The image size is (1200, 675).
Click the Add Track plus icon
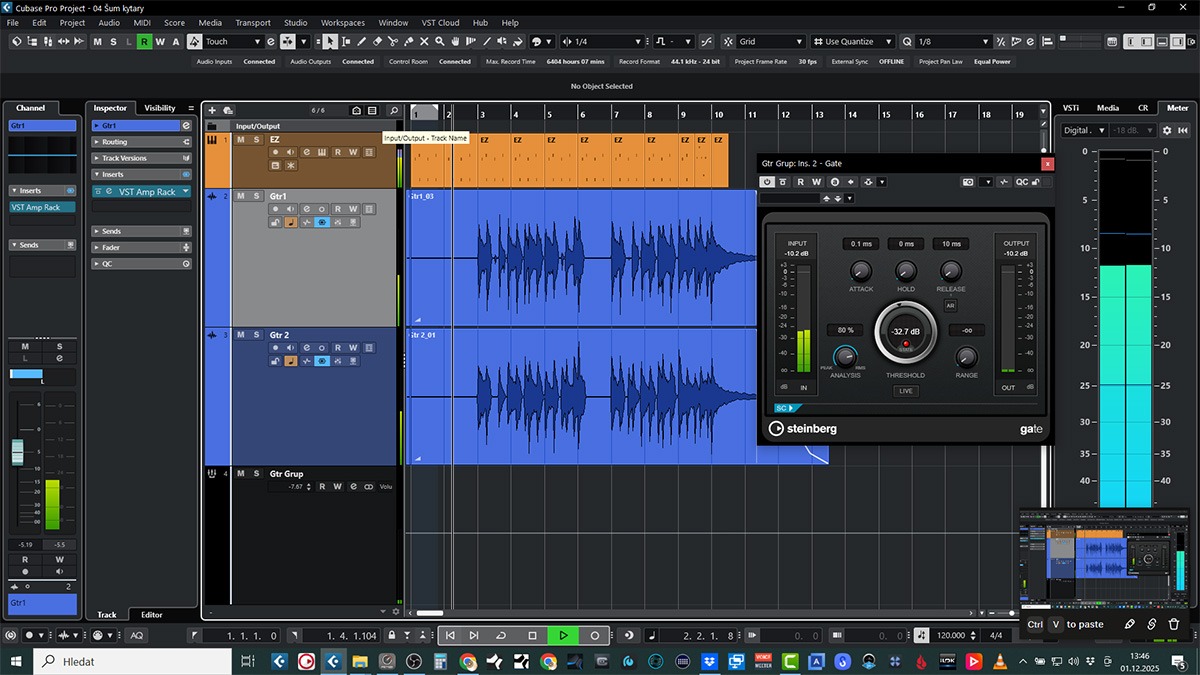click(x=212, y=110)
